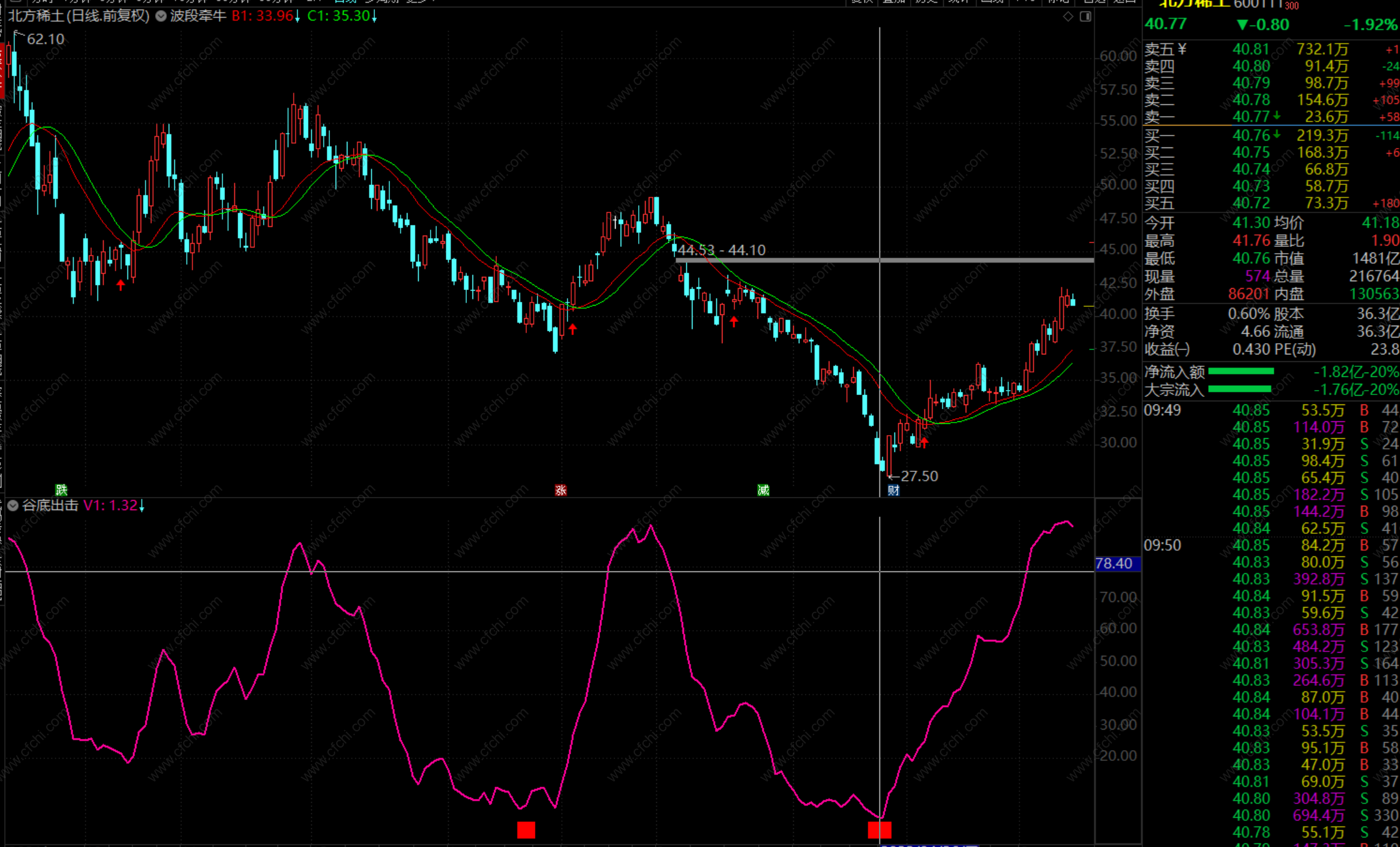The height and width of the screenshot is (847, 1400).
Task: Open the 谷底出击 indicator dropdown
Action: tap(12, 505)
